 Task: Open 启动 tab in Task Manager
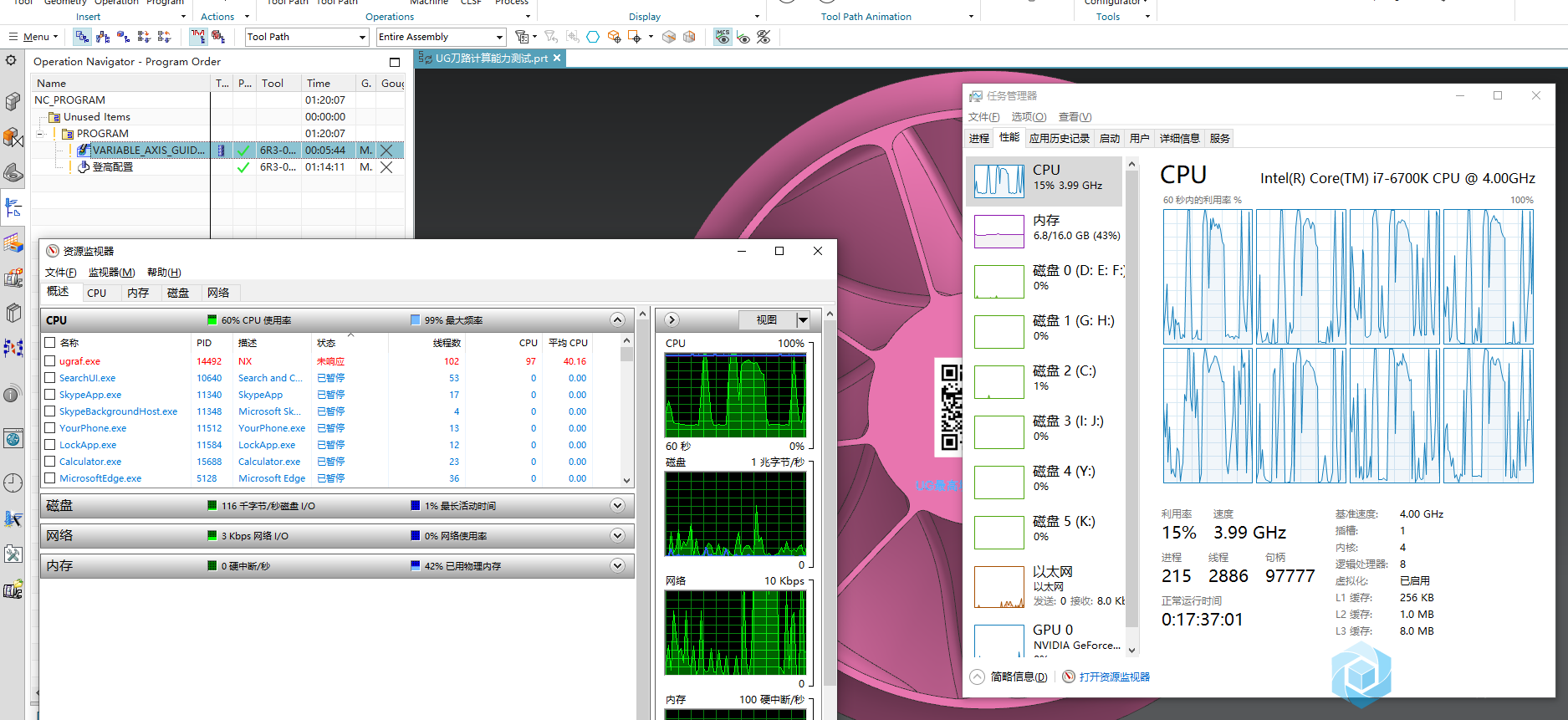[1110, 139]
